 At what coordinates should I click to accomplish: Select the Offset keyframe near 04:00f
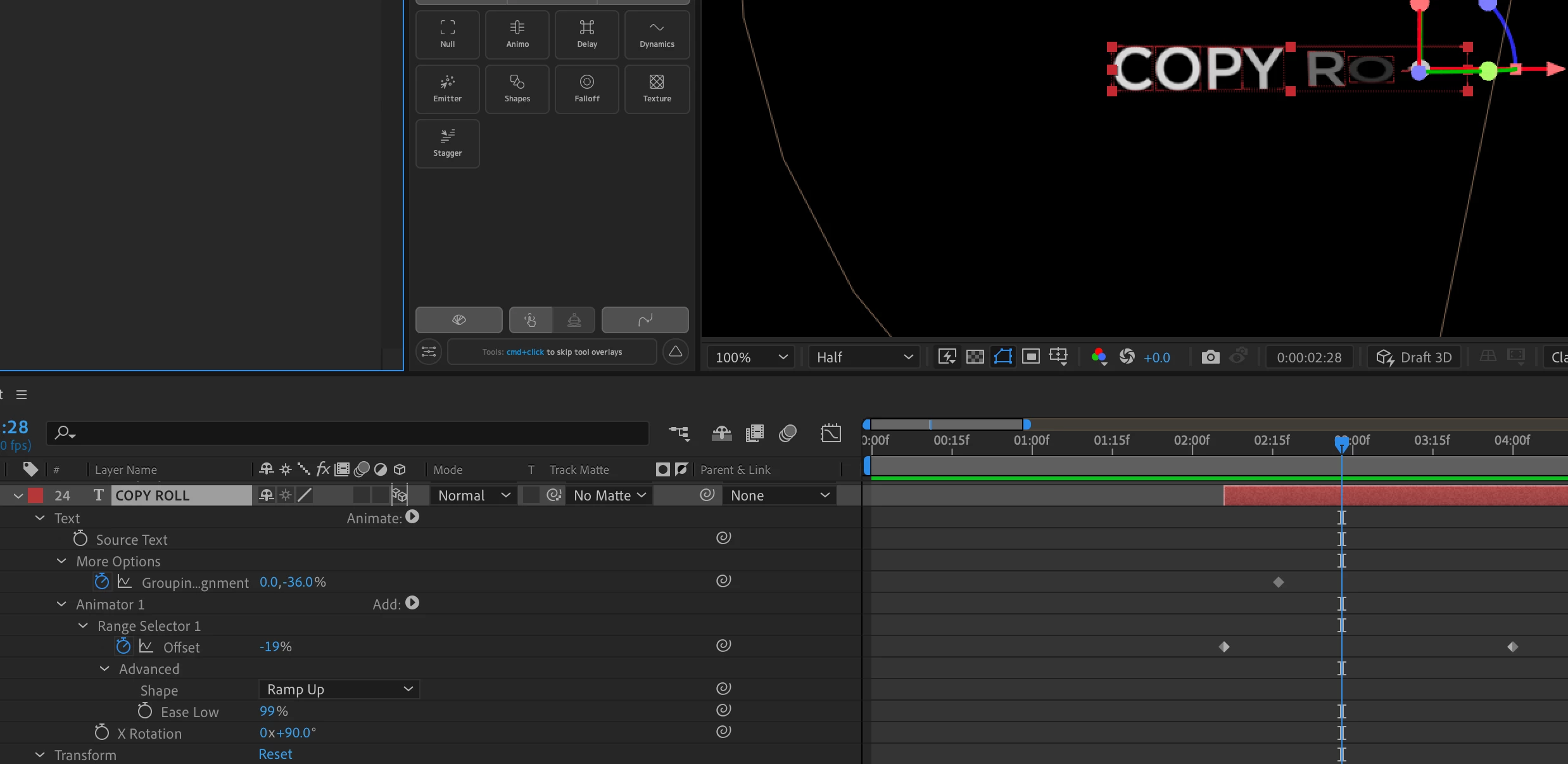click(1512, 647)
